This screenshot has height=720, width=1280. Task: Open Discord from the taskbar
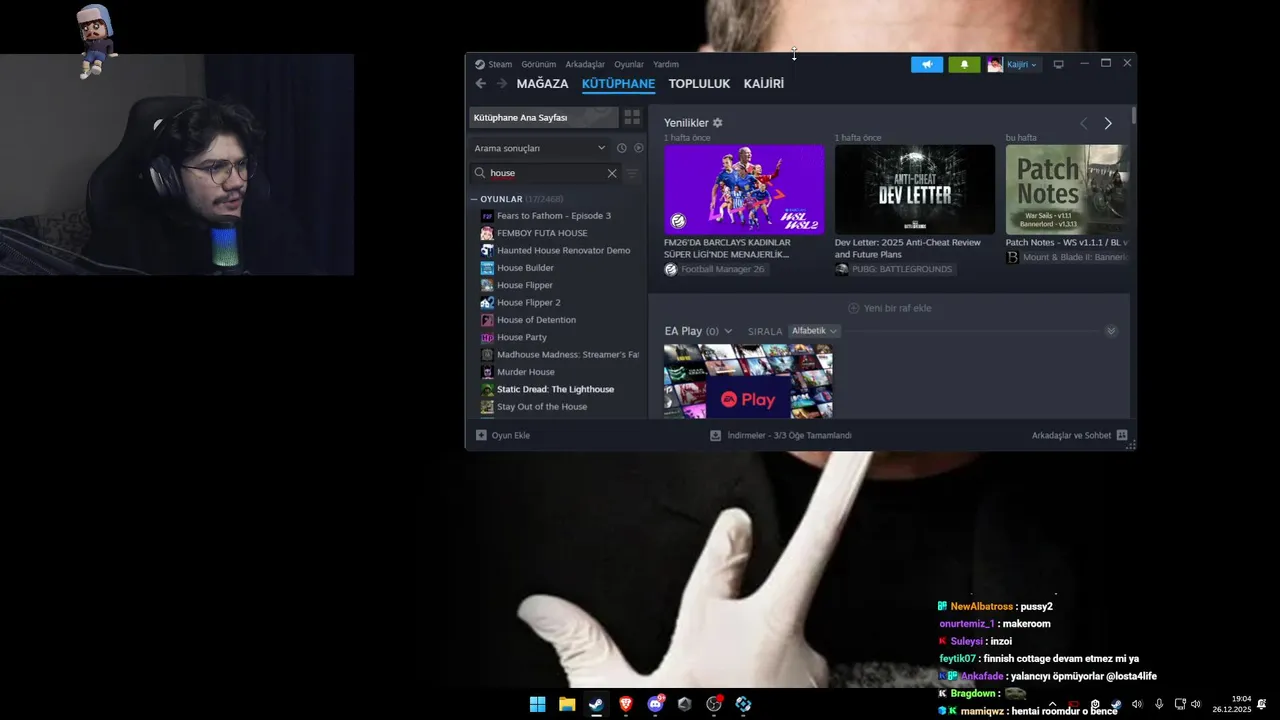(655, 704)
